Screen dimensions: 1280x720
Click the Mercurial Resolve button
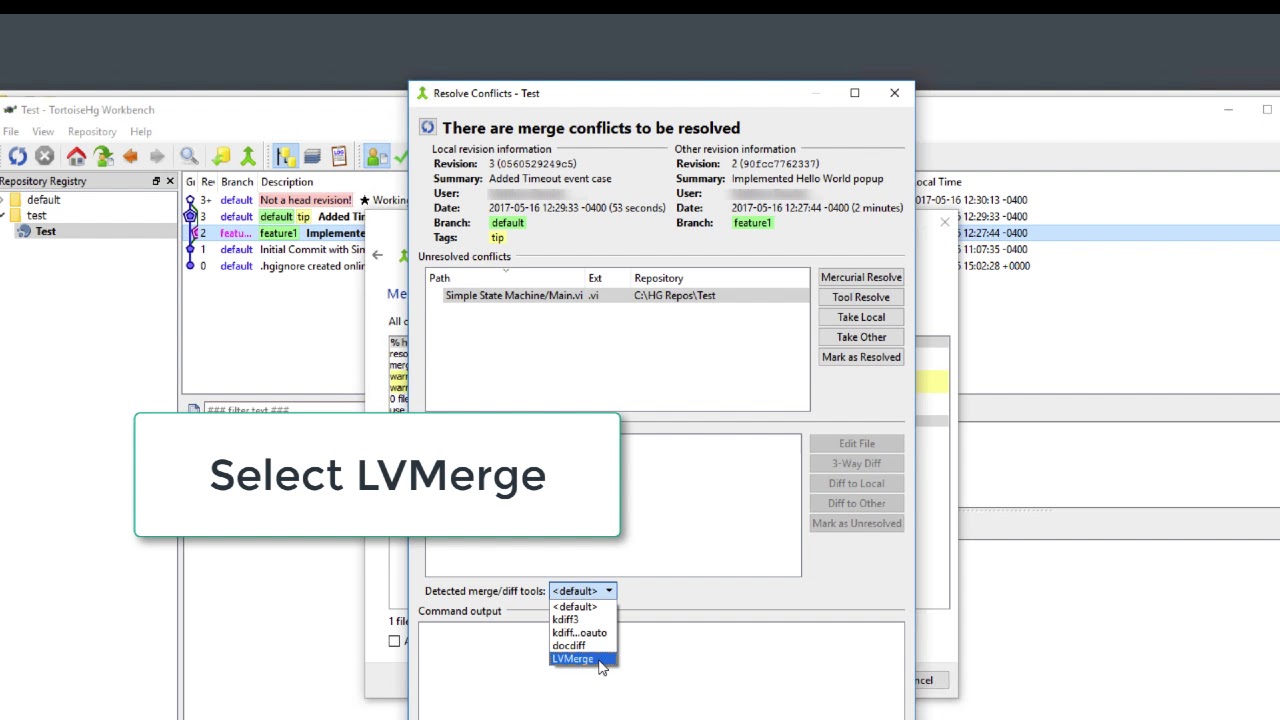(861, 277)
